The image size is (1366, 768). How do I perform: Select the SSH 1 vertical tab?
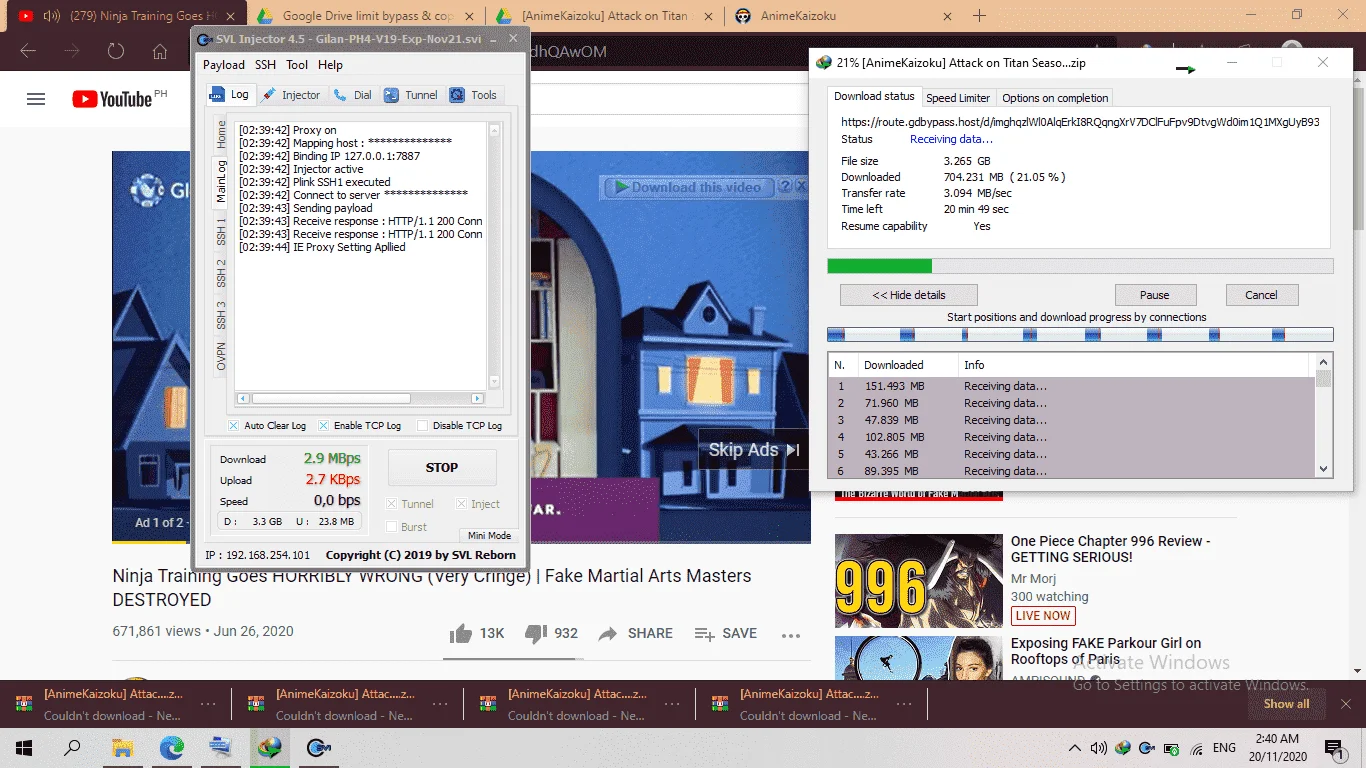(222, 232)
